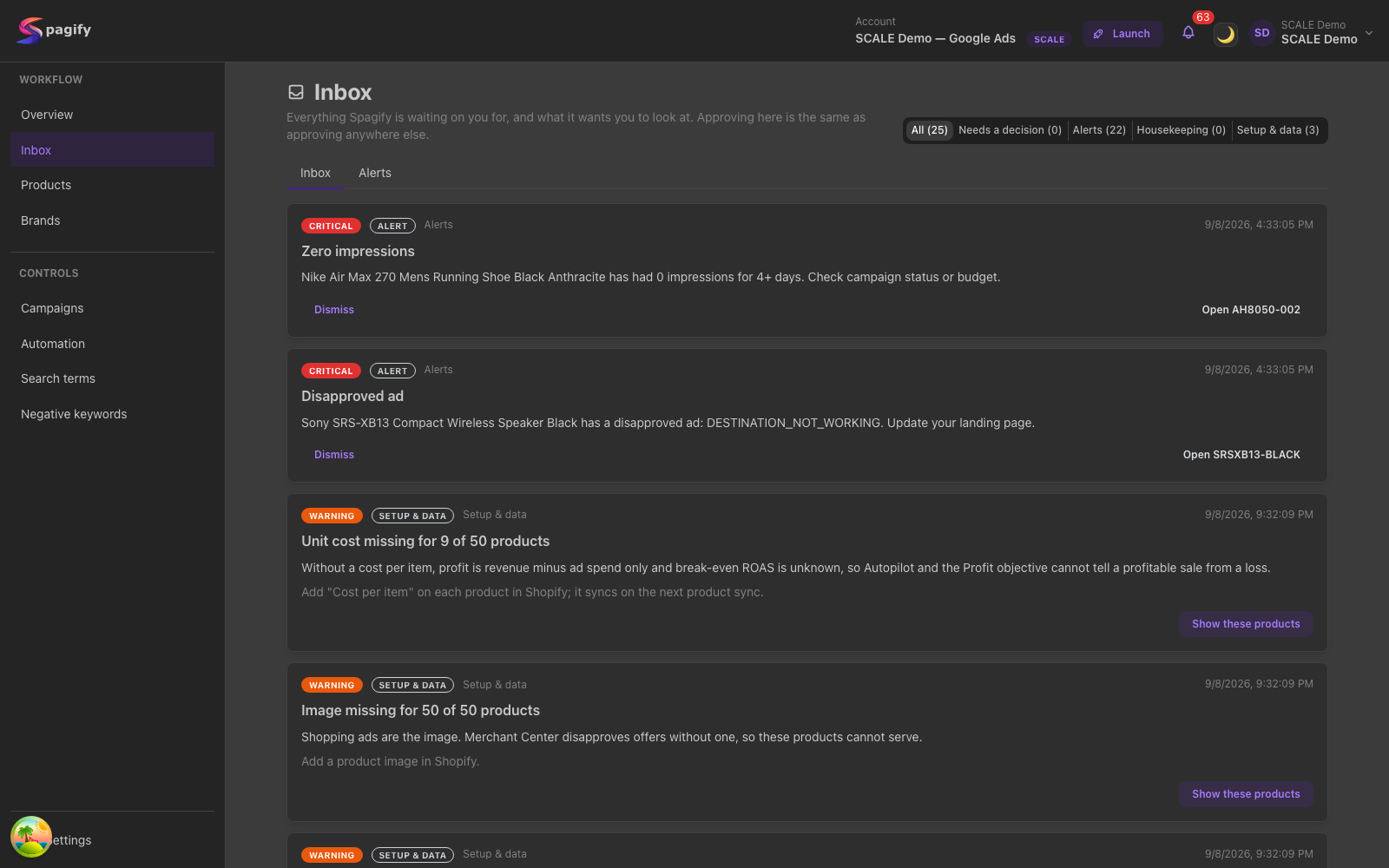Screen dimensions: 1389x868
Task: Open AH8050-002 product link
Action: (x=1251, y=310)
